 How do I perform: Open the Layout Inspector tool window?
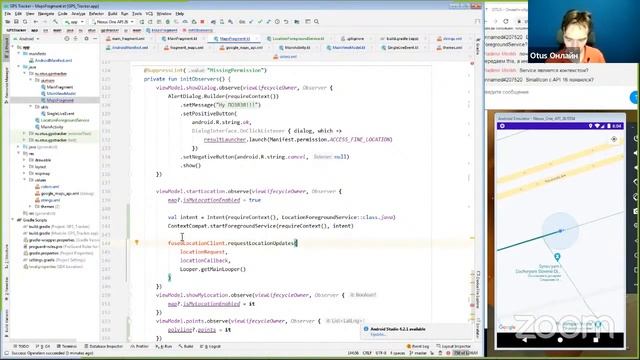click(453, 346)
